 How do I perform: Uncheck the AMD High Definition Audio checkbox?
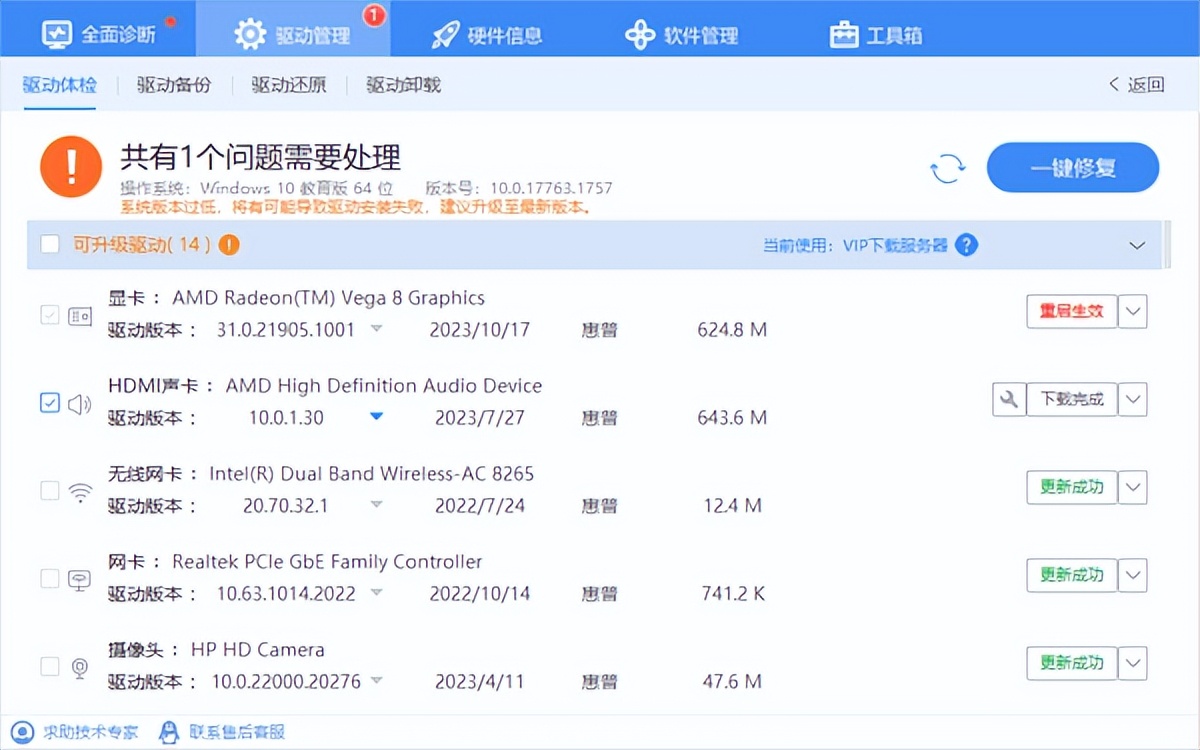coord(49,402)
